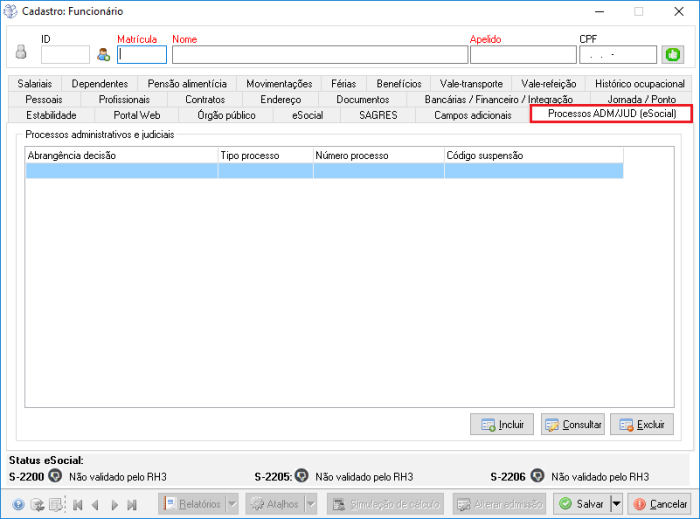The image size is (700, 519).
Task: Open the Atalhos dropdown arrow
Action: coord(313,504)
